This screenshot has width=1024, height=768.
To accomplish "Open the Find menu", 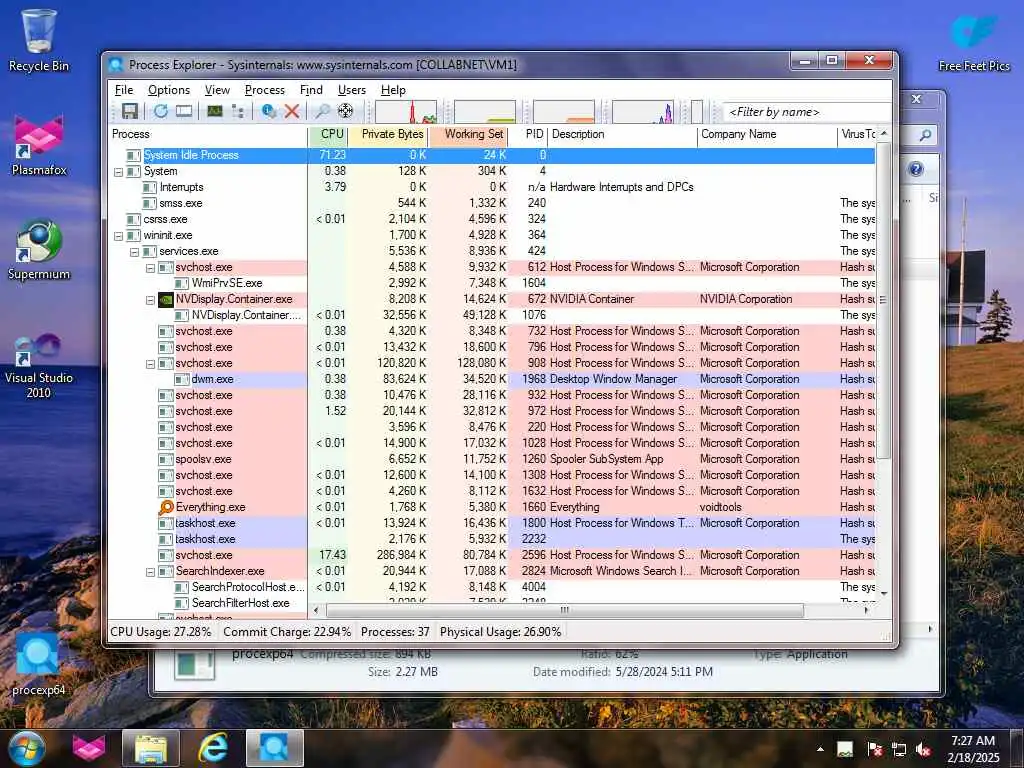I will pyautogui.click(x=311, y=90).
